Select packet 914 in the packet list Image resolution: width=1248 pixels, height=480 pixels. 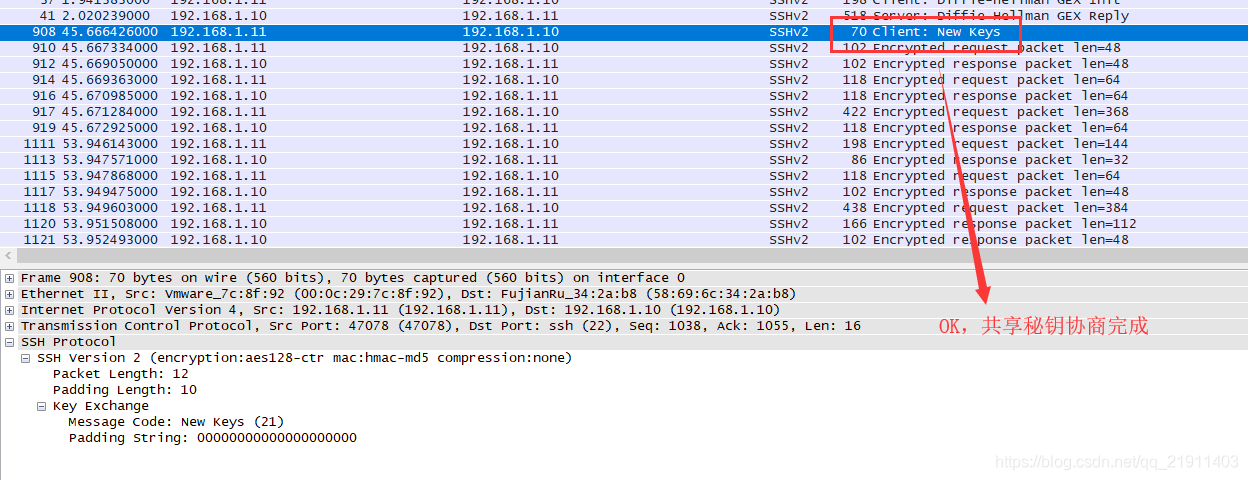click(x=624, y=80)
